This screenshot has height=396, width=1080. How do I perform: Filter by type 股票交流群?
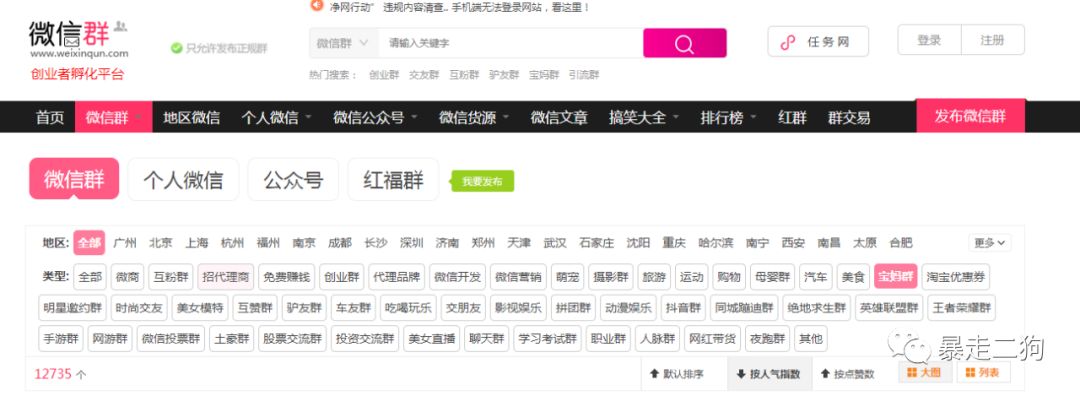pyautogui.click(x=292, y=339)
